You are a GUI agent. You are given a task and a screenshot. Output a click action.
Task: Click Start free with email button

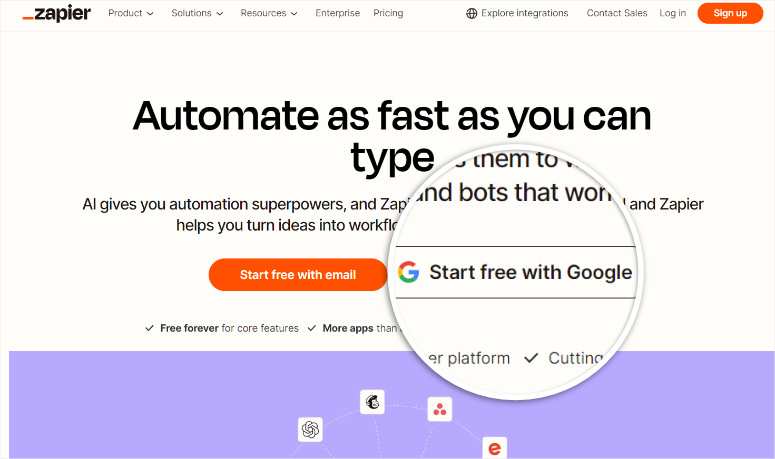coord(298,275)
